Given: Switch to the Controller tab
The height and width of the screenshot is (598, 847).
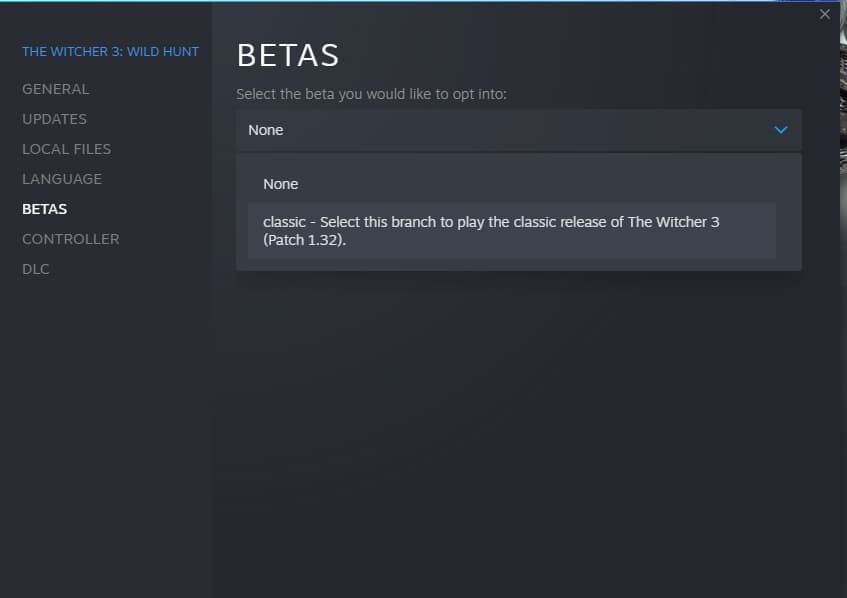Looking at the screenshot, I should point(70,239).
